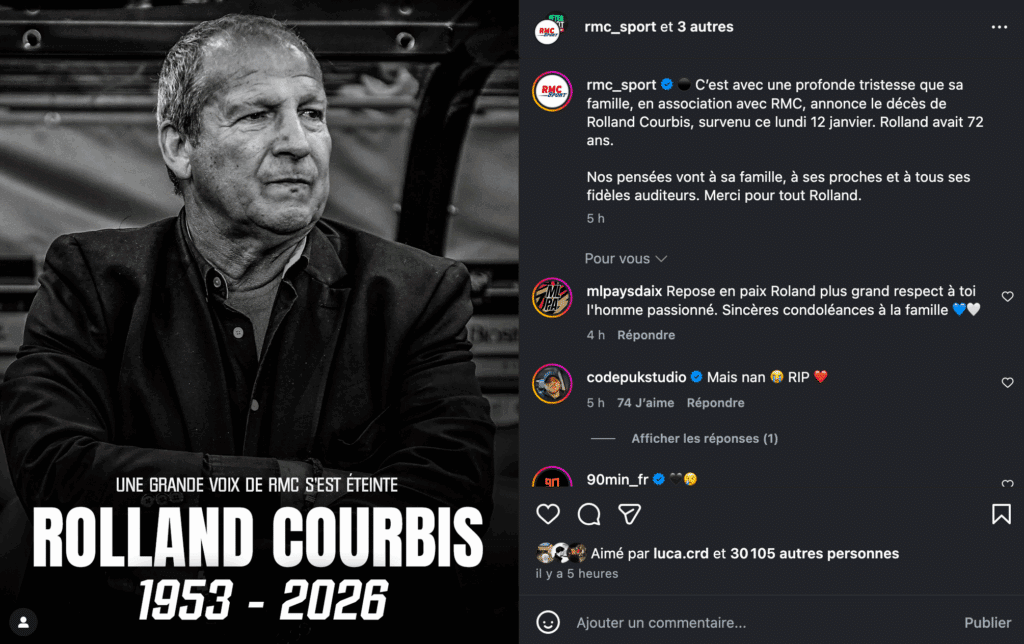View "74 J'aime" on codepukstudio's comment
This screenshot has height=644, width=1024.
pyautogui.click(x=645, y=403)
